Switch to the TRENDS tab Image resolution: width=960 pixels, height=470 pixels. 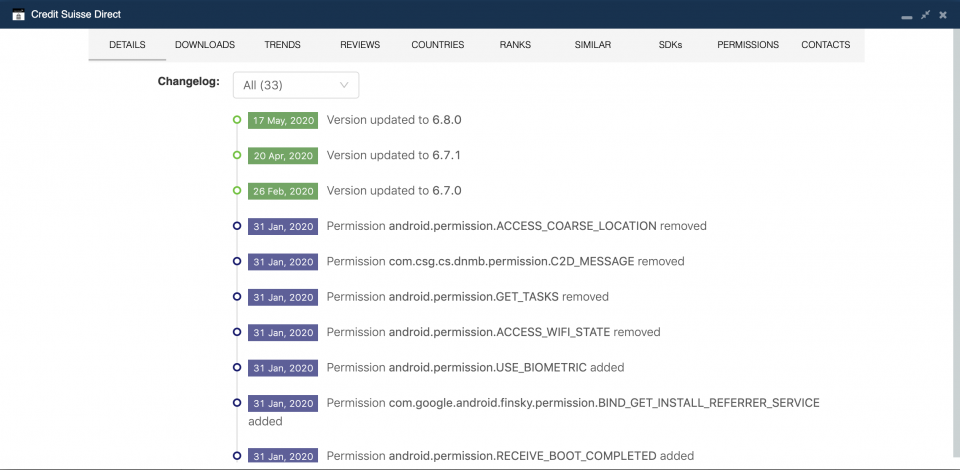282,45
